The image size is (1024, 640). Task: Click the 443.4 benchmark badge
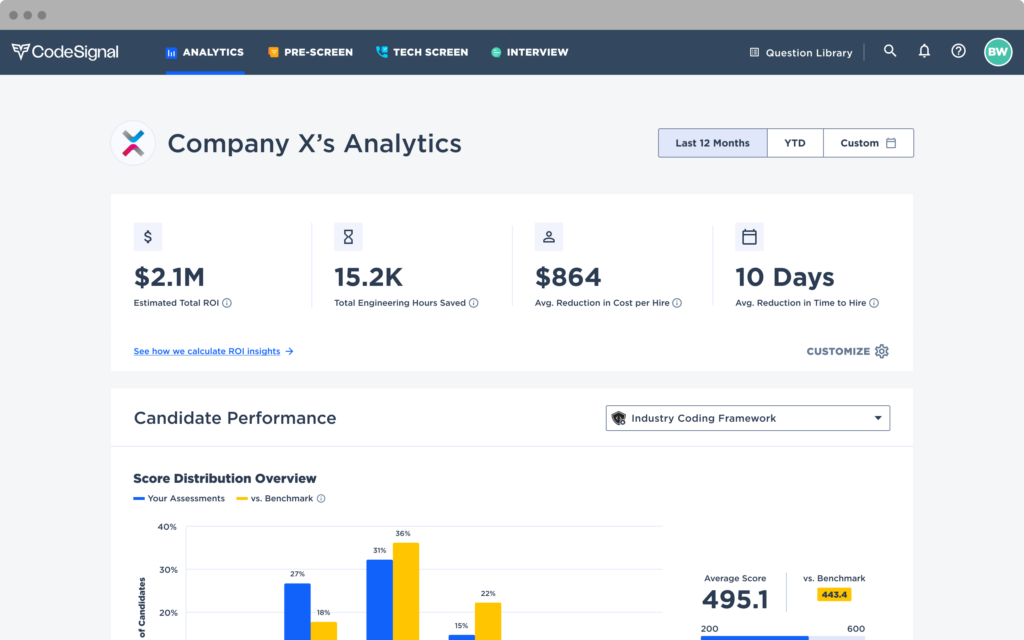(x=834, y=594)
